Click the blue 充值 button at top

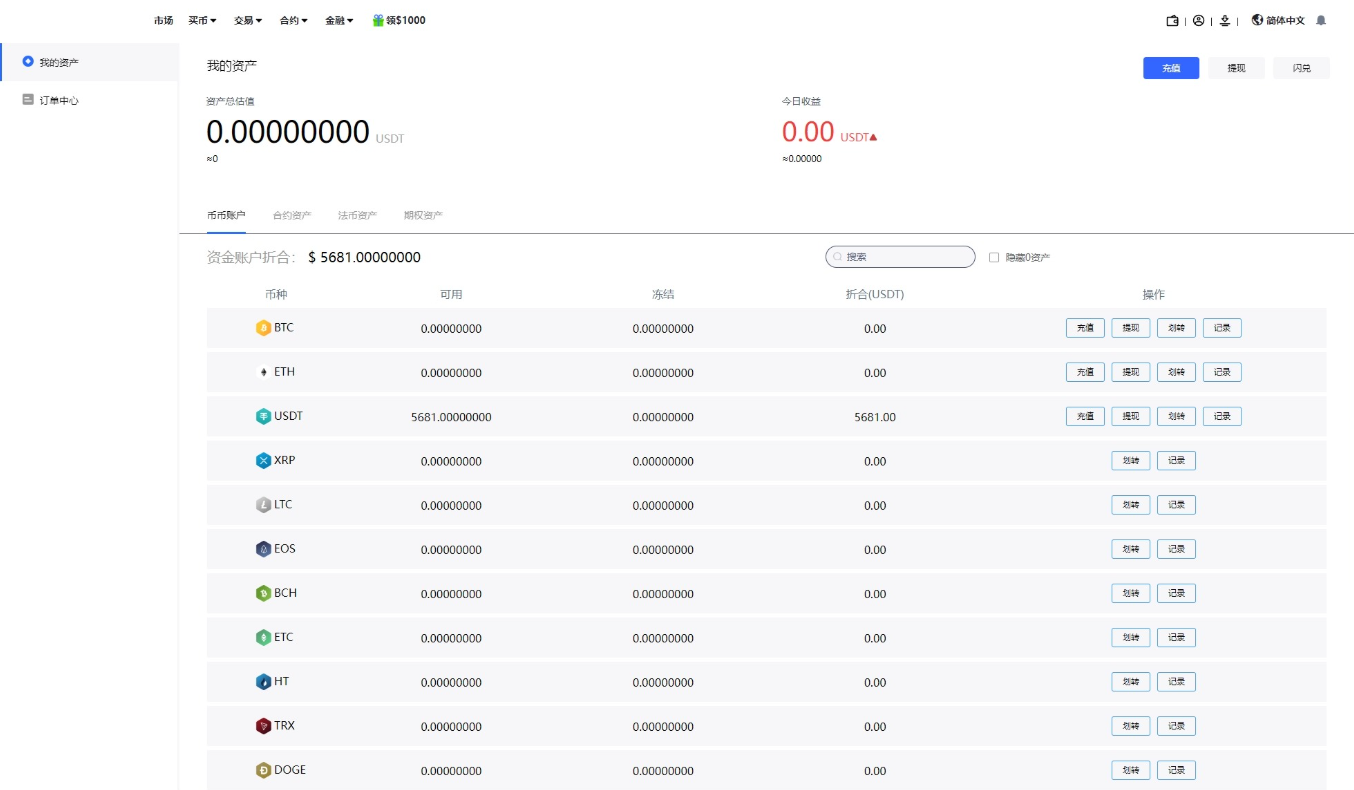pos(1171,68)
